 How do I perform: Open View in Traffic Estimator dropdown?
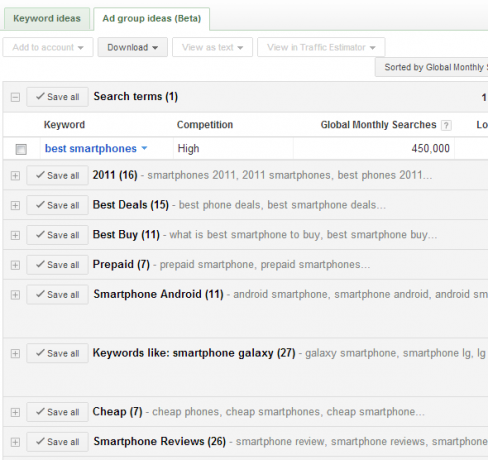[321, 47]
